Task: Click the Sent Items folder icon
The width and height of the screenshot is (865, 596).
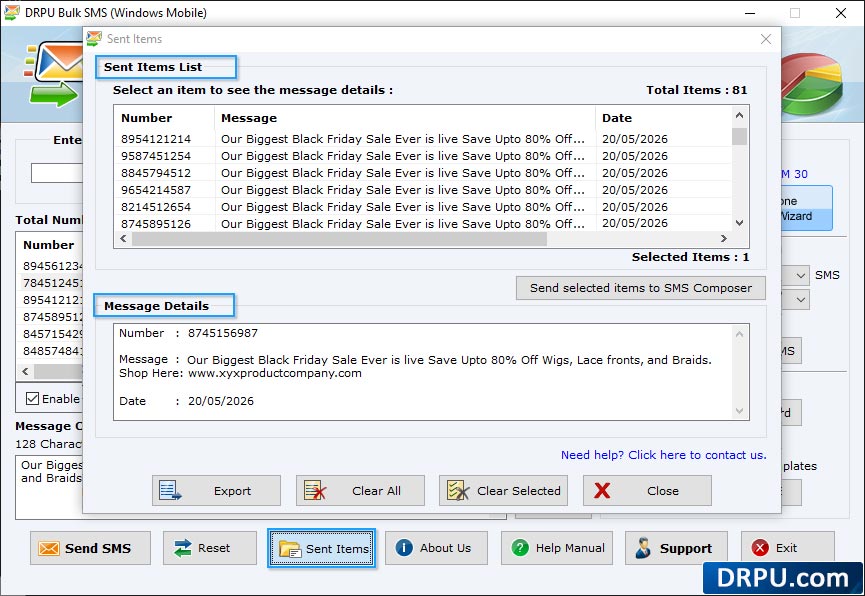Action: (x=290, y=549)
